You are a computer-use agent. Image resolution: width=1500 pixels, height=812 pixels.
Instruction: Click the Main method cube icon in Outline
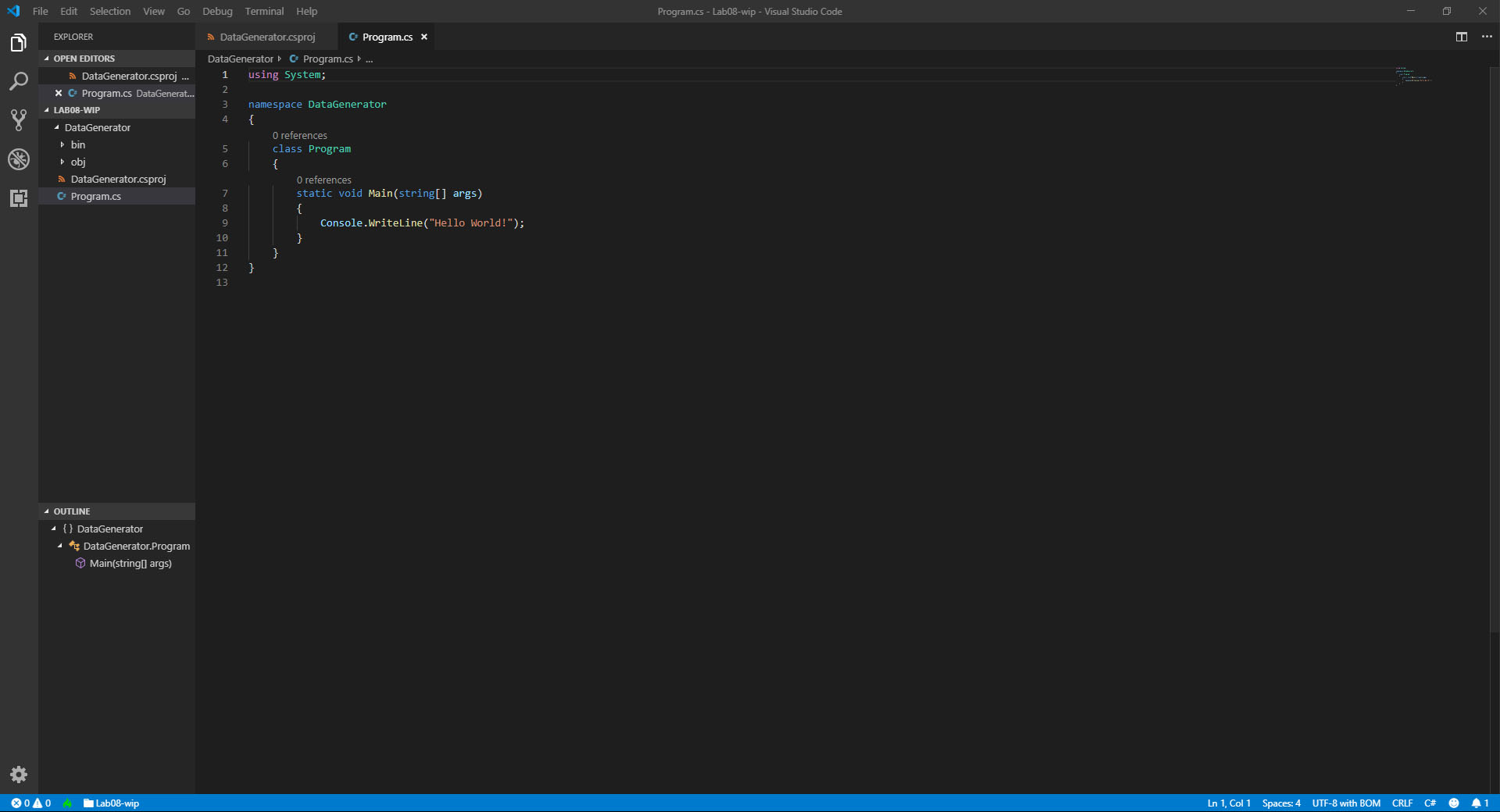coord(80,563)
